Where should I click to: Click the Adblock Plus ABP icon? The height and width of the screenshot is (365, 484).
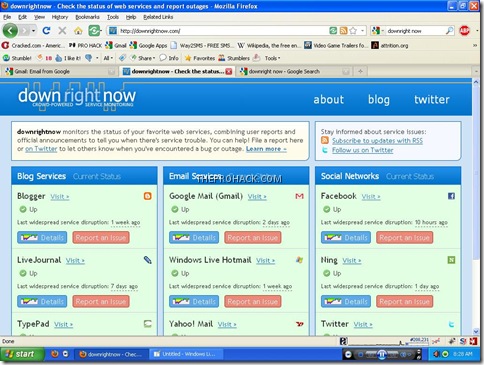pyautogui.click(x=464, y=31)
